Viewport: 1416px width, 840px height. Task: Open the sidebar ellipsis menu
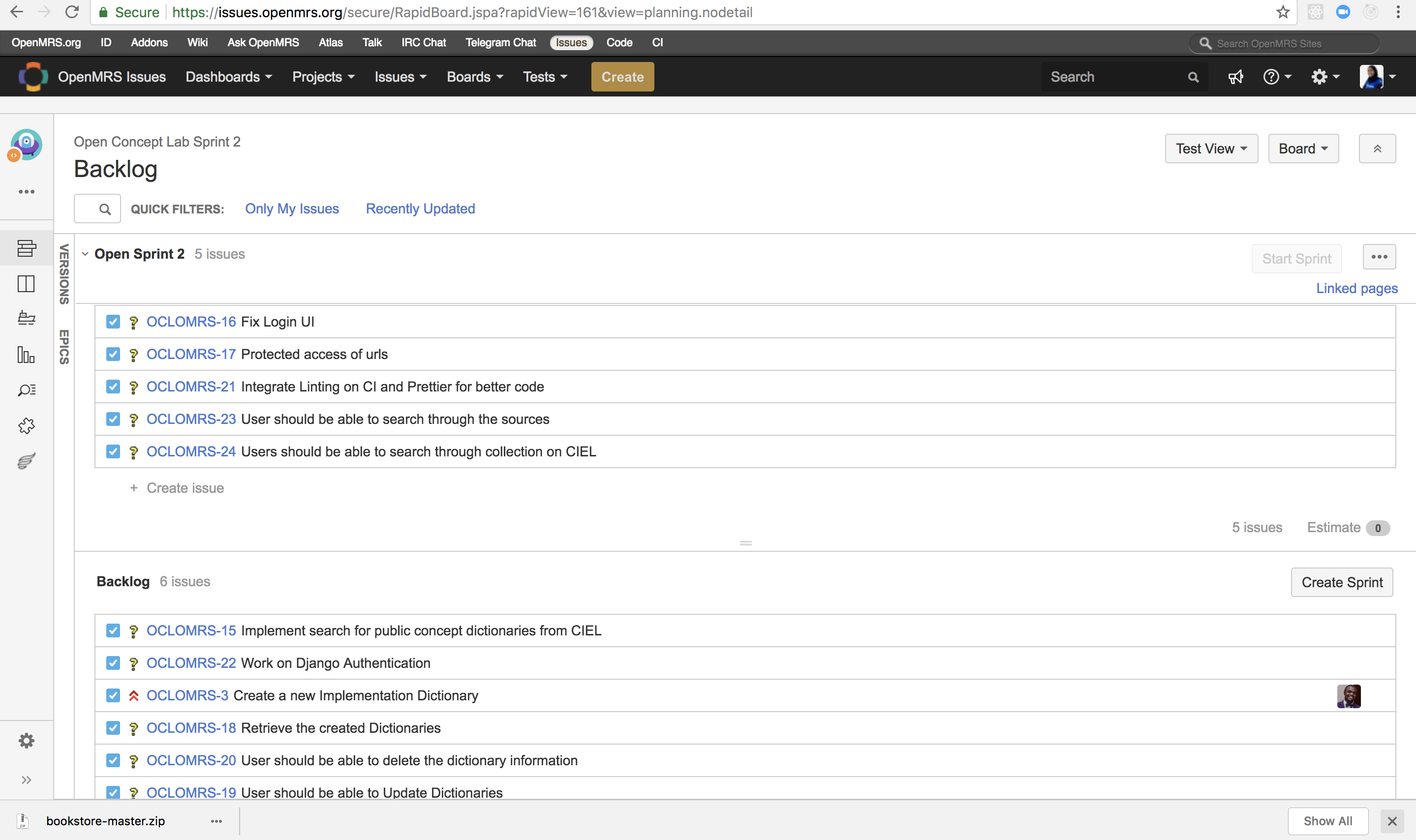[x=26, y=192]
